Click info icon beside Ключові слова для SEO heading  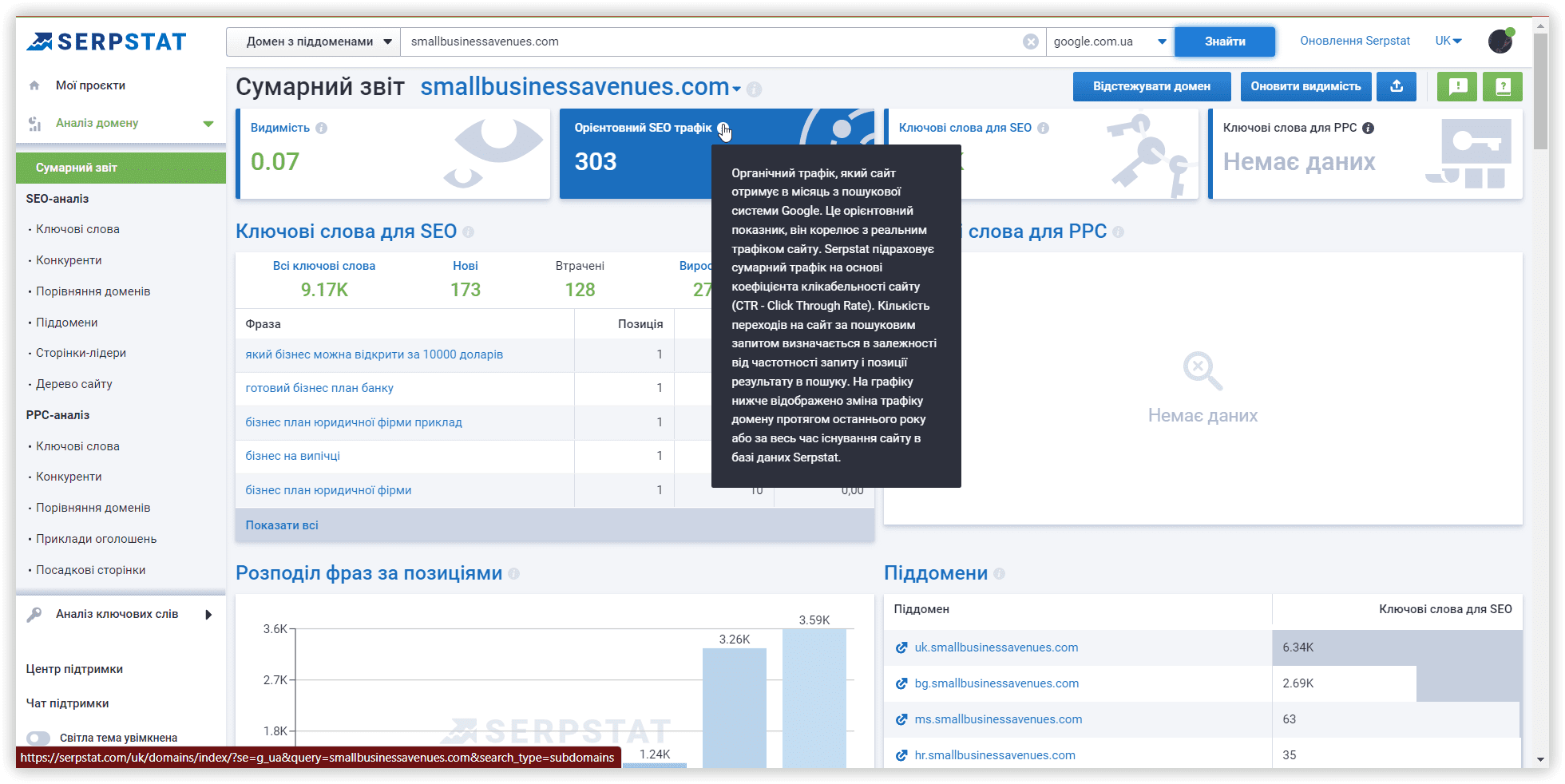coord(468,232)
